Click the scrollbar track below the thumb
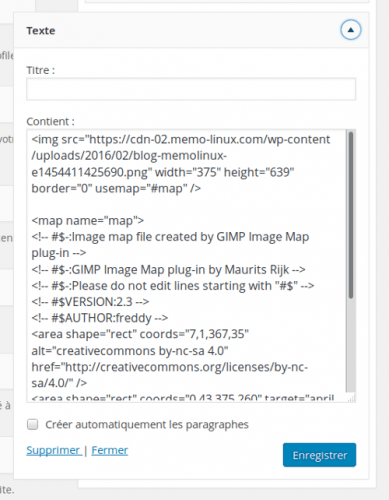 click(x=351, y=345)
